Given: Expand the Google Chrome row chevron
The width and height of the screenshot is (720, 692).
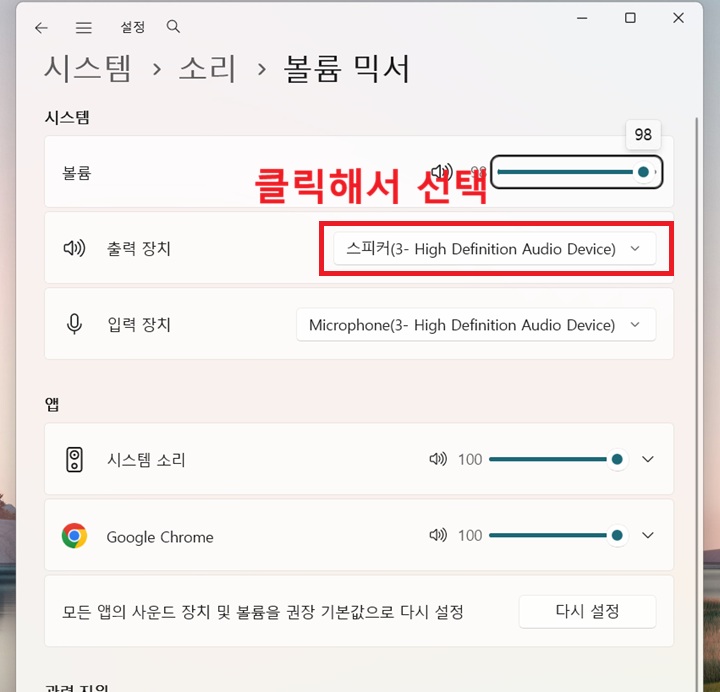Looking at the screenshot, I should pos(647,535).
